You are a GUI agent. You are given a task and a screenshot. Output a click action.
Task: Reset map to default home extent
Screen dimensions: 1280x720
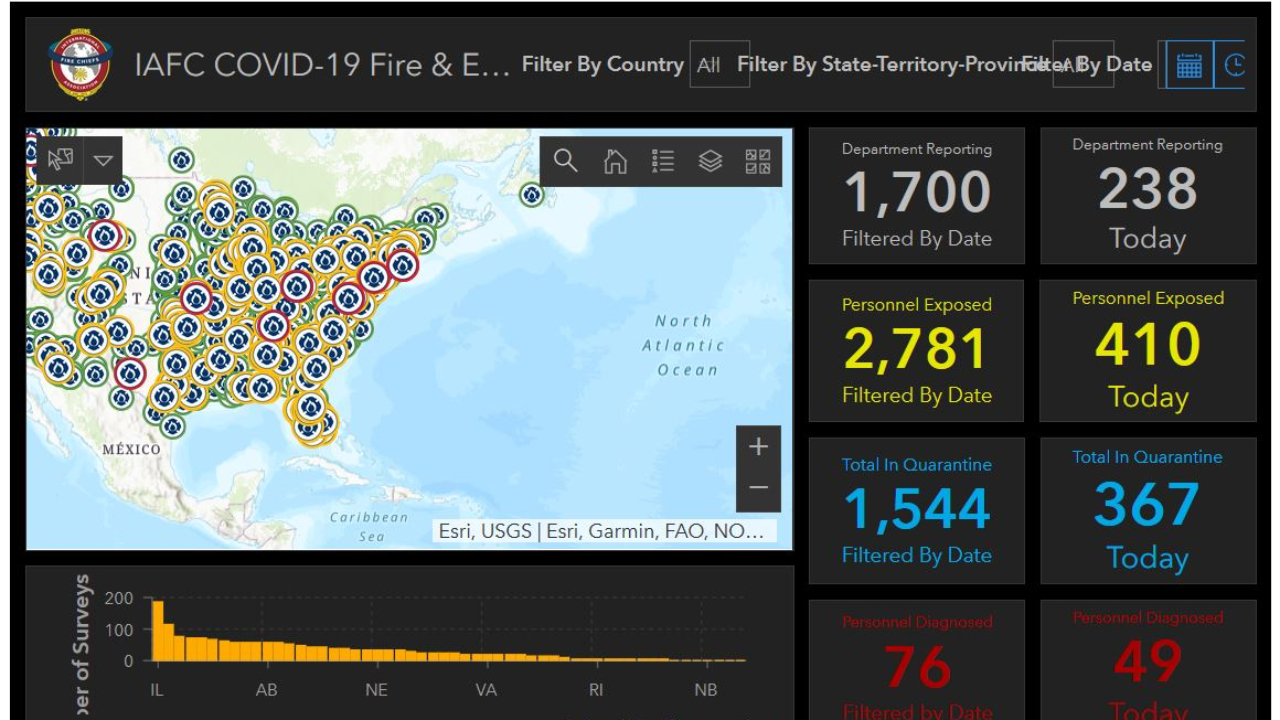tap(615, 161)
